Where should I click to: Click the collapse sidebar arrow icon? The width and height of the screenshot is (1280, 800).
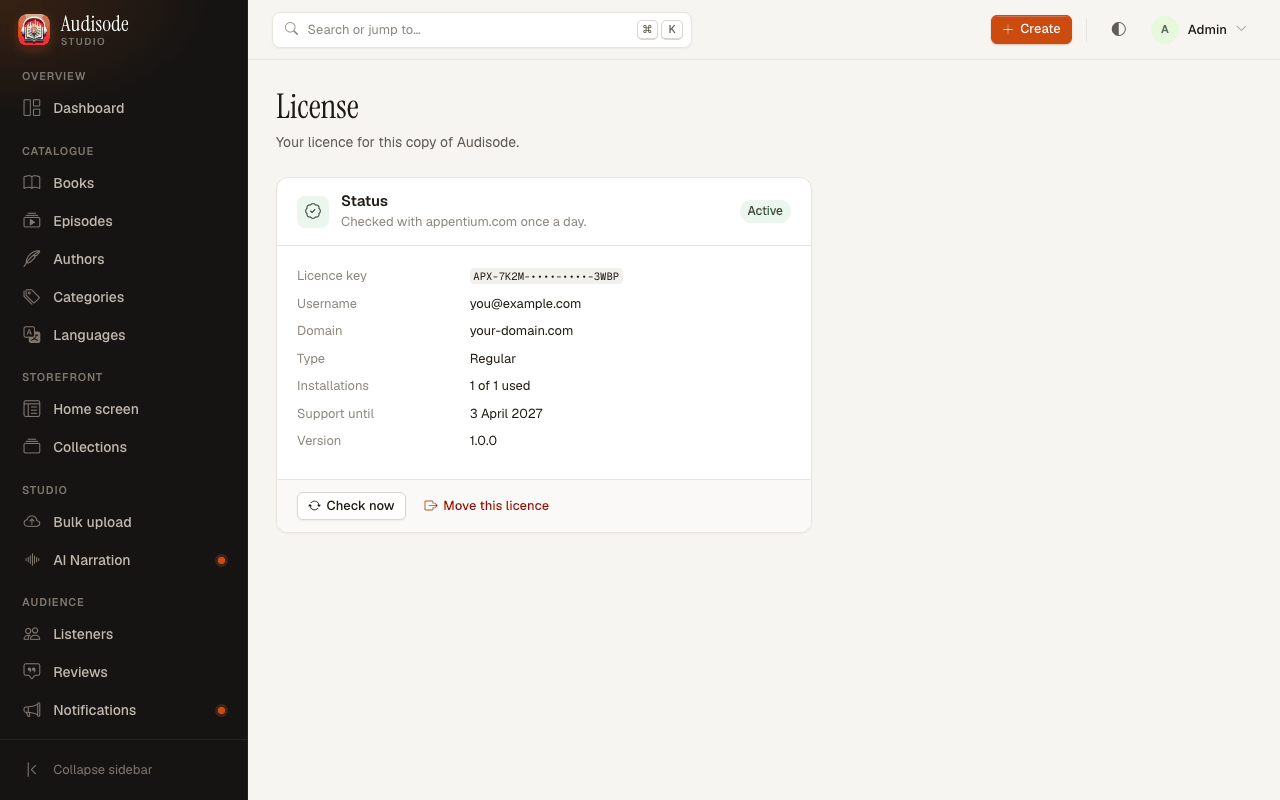32,770
